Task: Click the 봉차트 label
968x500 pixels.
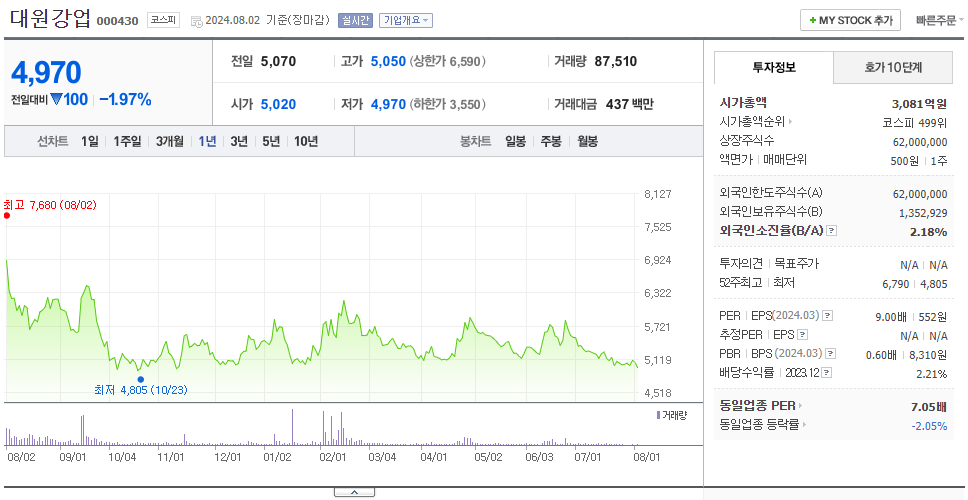Action: click(475, 141)
